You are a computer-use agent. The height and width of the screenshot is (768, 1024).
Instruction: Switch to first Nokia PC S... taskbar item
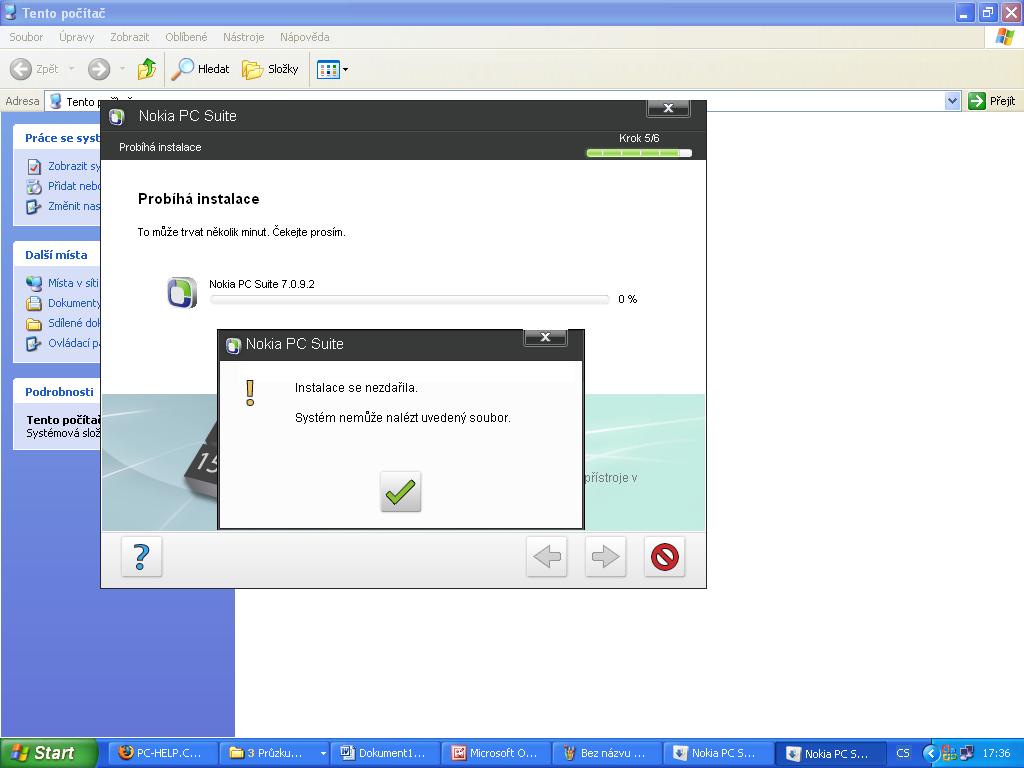717,753
